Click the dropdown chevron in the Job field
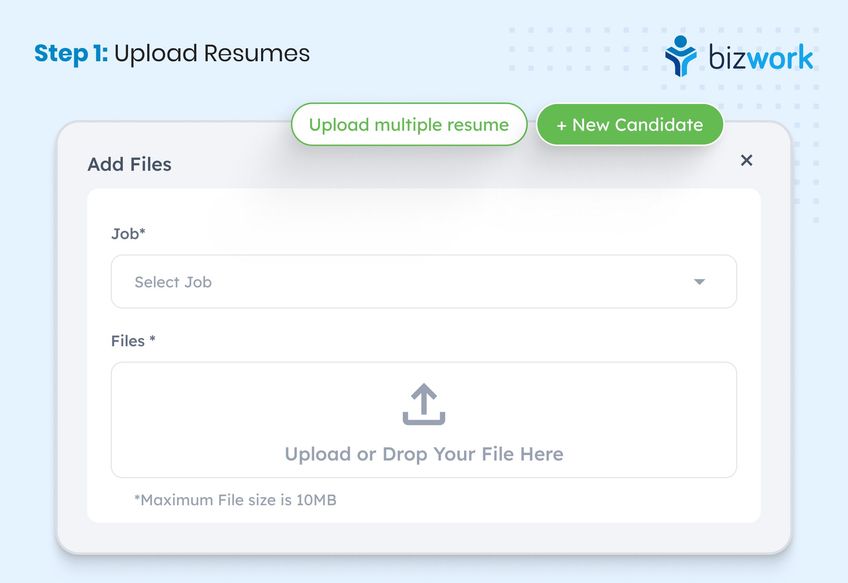The image size is (848, 583). (699, 281)
